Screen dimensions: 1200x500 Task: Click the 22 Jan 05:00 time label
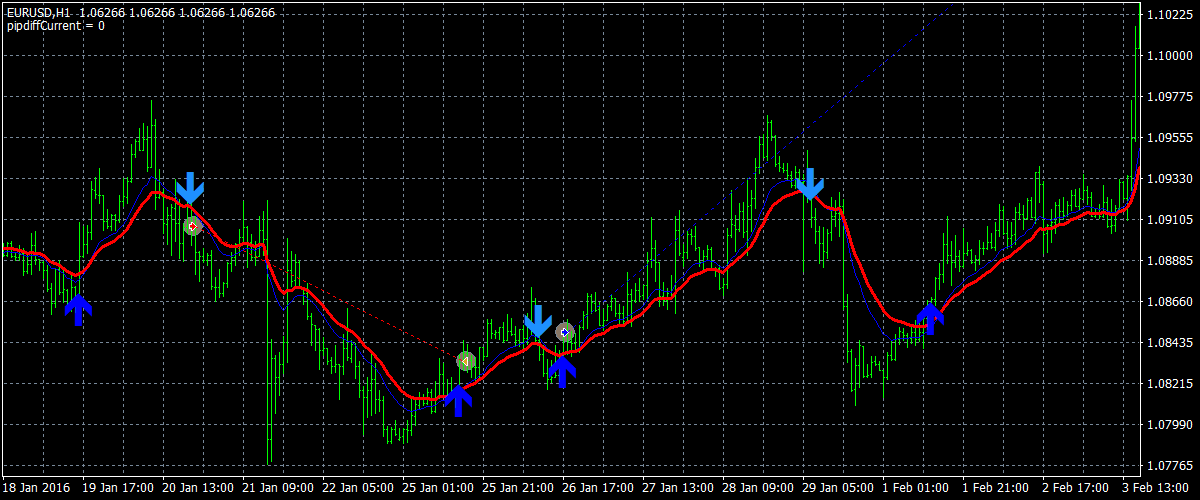pyautogui.click(x=358, y=489)
